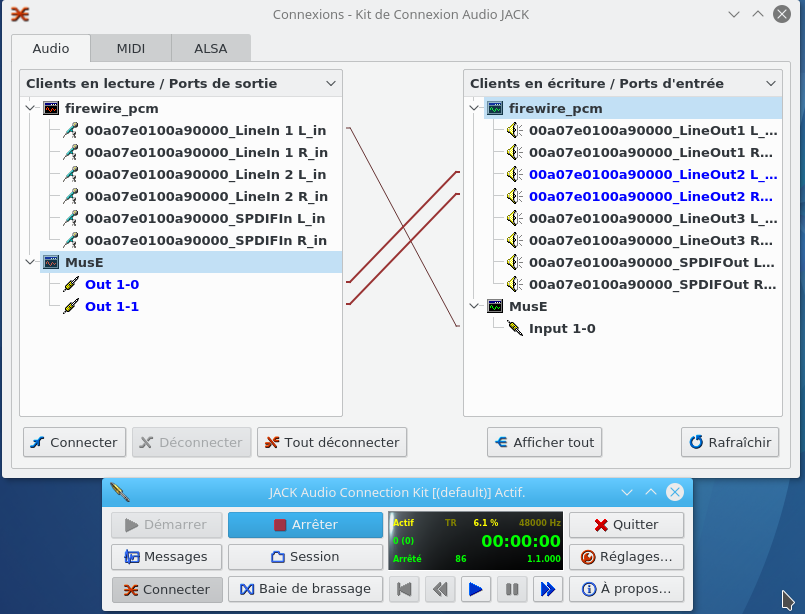The height and width of the screenshot is (614, 805).
Task: Click the transport rewind-to-start button
Action: (x=404, y=589)
